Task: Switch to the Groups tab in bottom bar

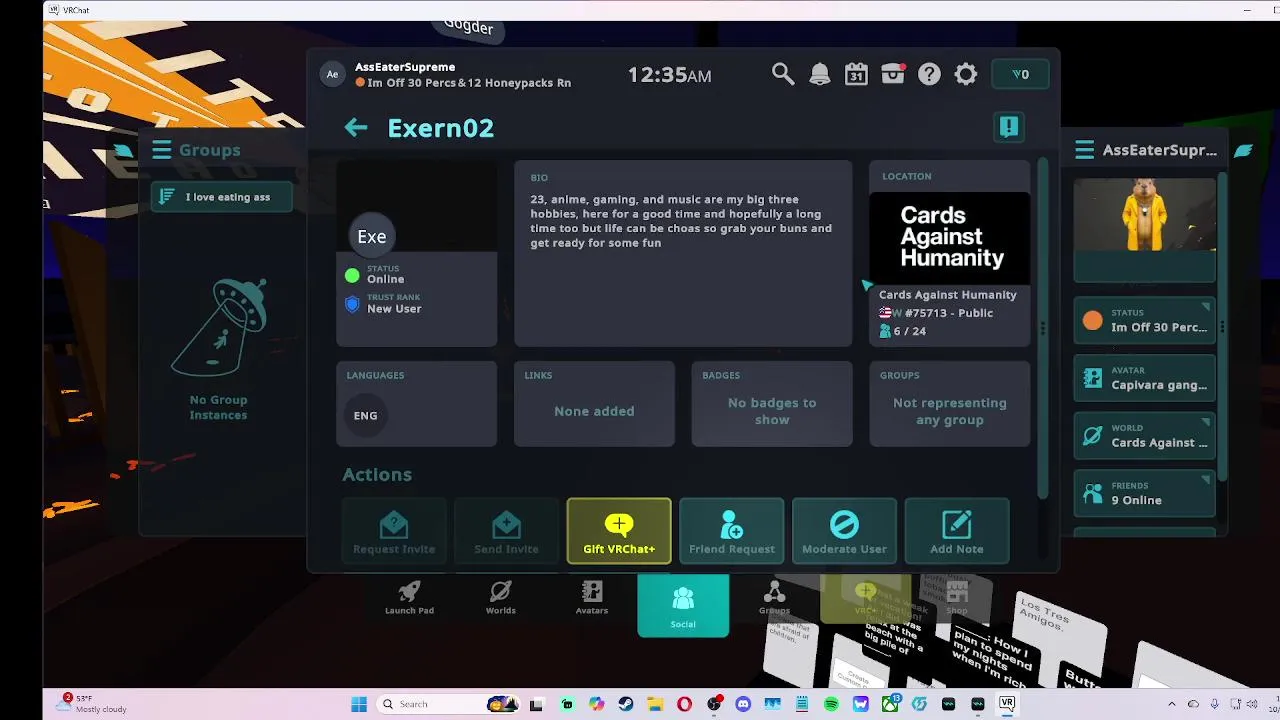Action: tap(774, 598)
